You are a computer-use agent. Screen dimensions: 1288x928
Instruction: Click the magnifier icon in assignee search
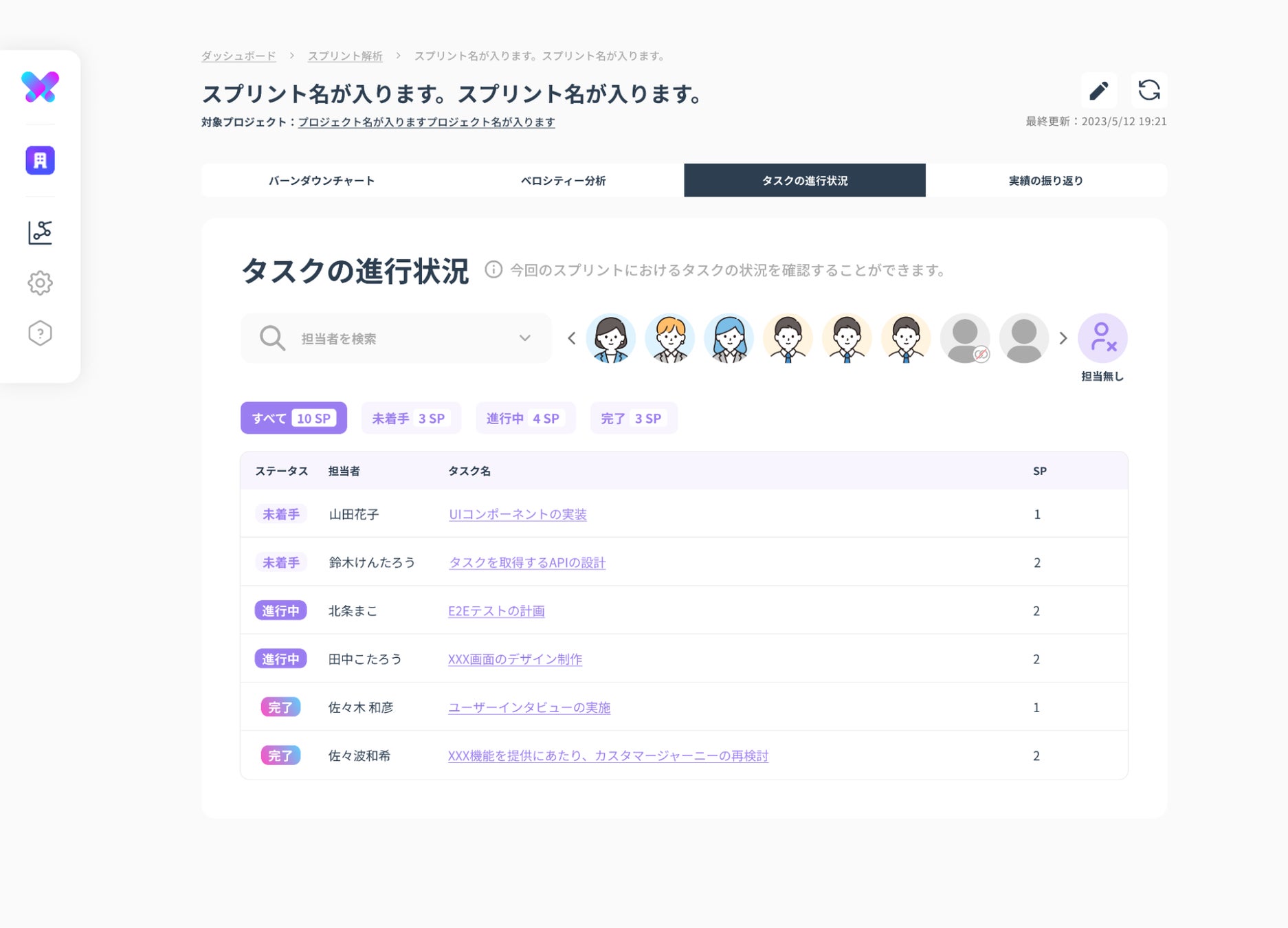[x=272, y=338]
